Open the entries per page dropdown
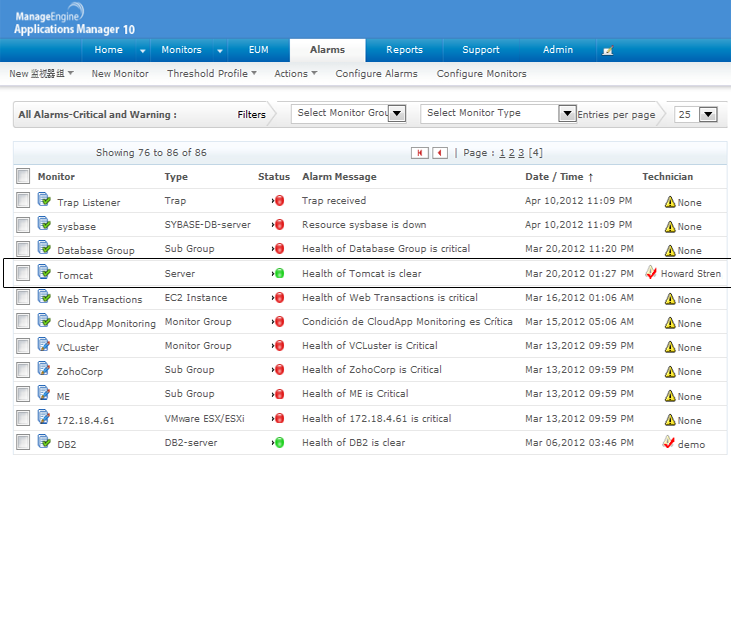731x630 pixels. pyautogui.click(x=696, y=114)
